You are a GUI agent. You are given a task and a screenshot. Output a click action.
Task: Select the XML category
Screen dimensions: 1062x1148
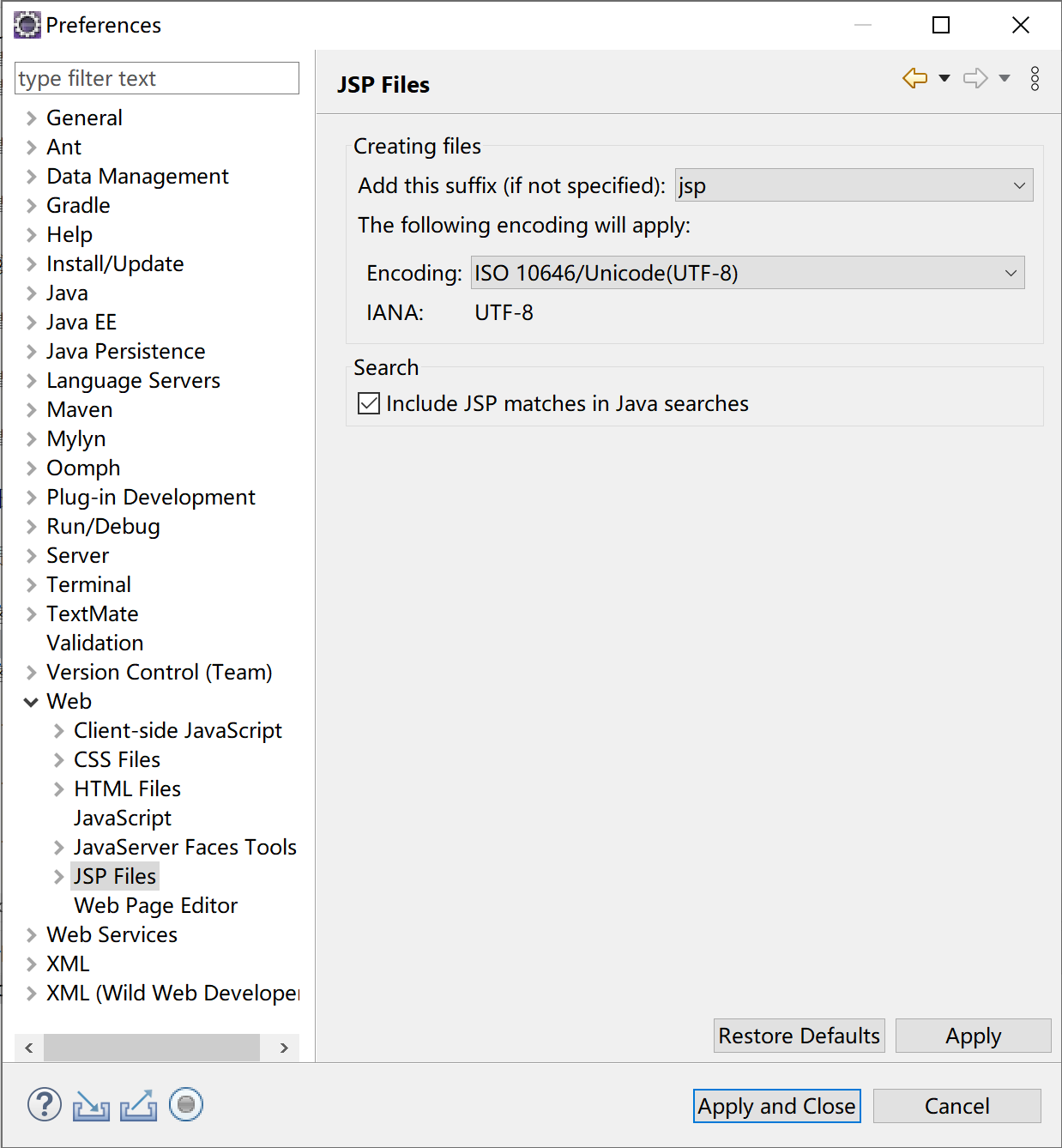(x=68, y=964)
